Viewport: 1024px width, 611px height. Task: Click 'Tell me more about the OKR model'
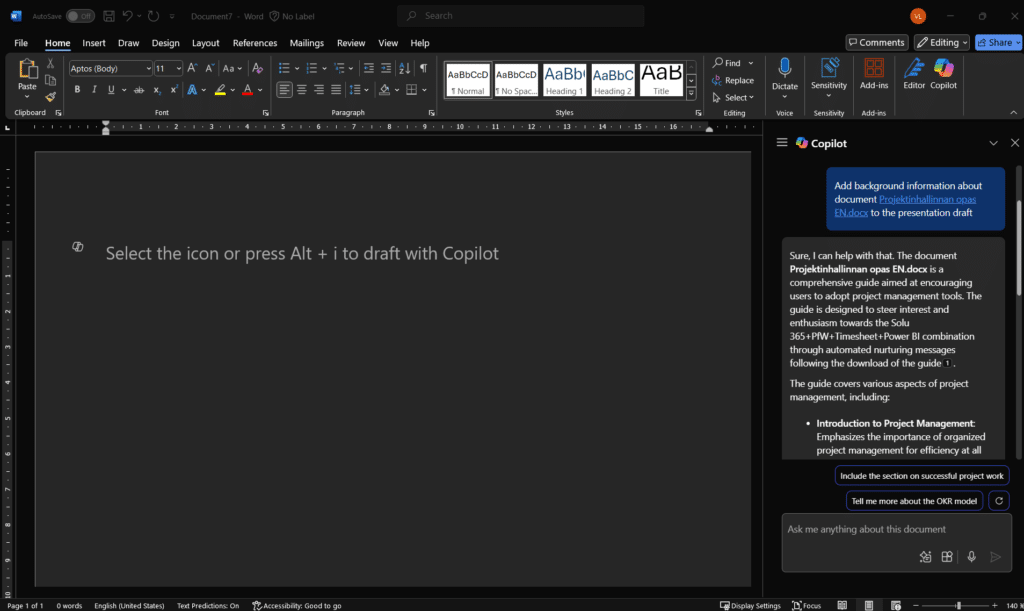(x=914, y=501)
